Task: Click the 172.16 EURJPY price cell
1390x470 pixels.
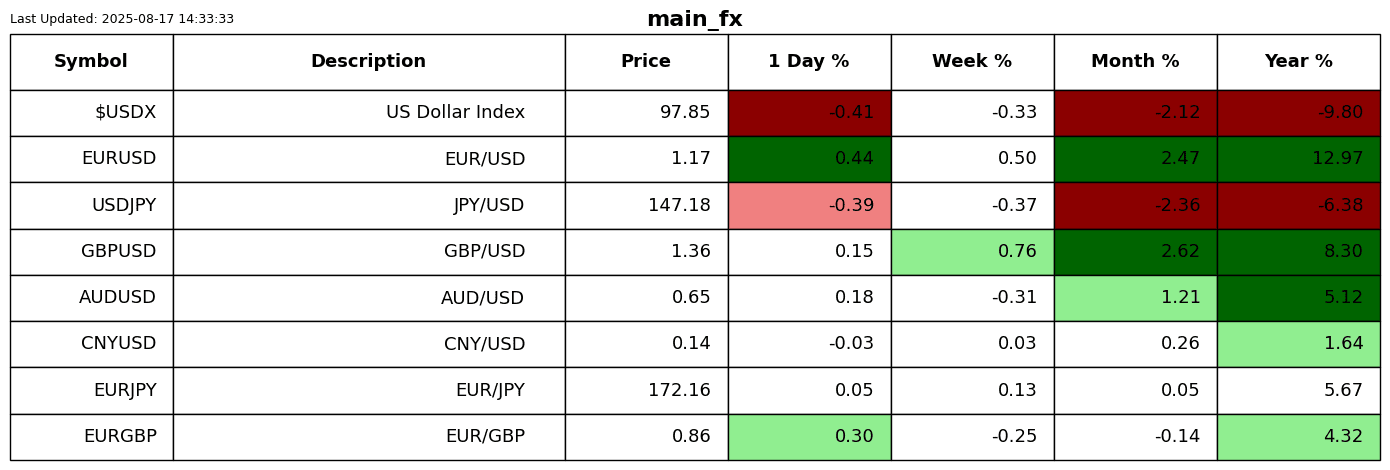Action: (646, 391)
